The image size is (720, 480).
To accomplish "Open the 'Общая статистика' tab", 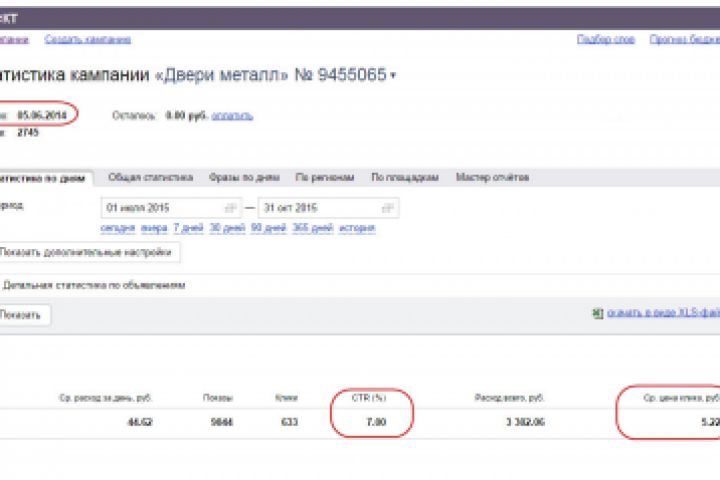I will pyautogui.click(x=151, y=177).
